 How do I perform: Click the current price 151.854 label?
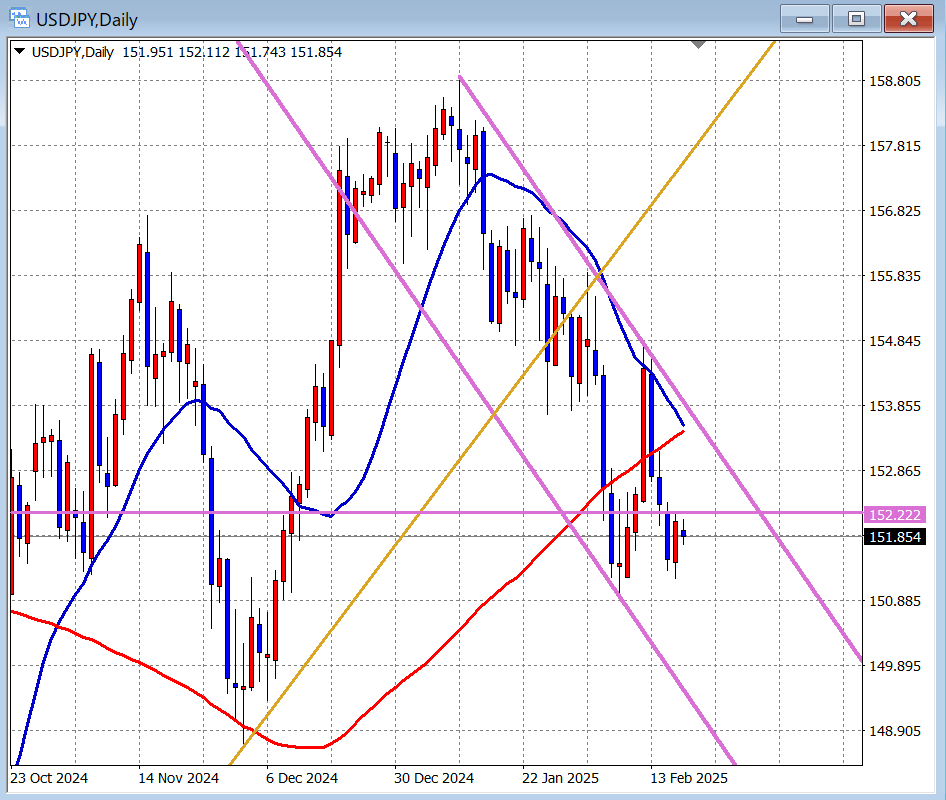[895, 537]
